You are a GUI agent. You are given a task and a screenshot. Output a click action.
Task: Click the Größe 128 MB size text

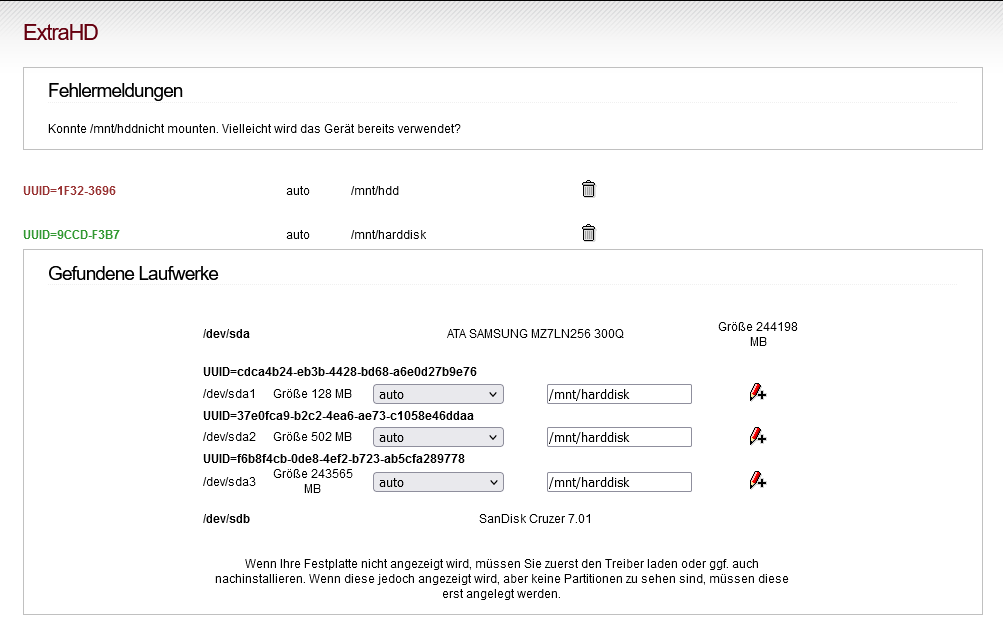[x=312, y=394]
